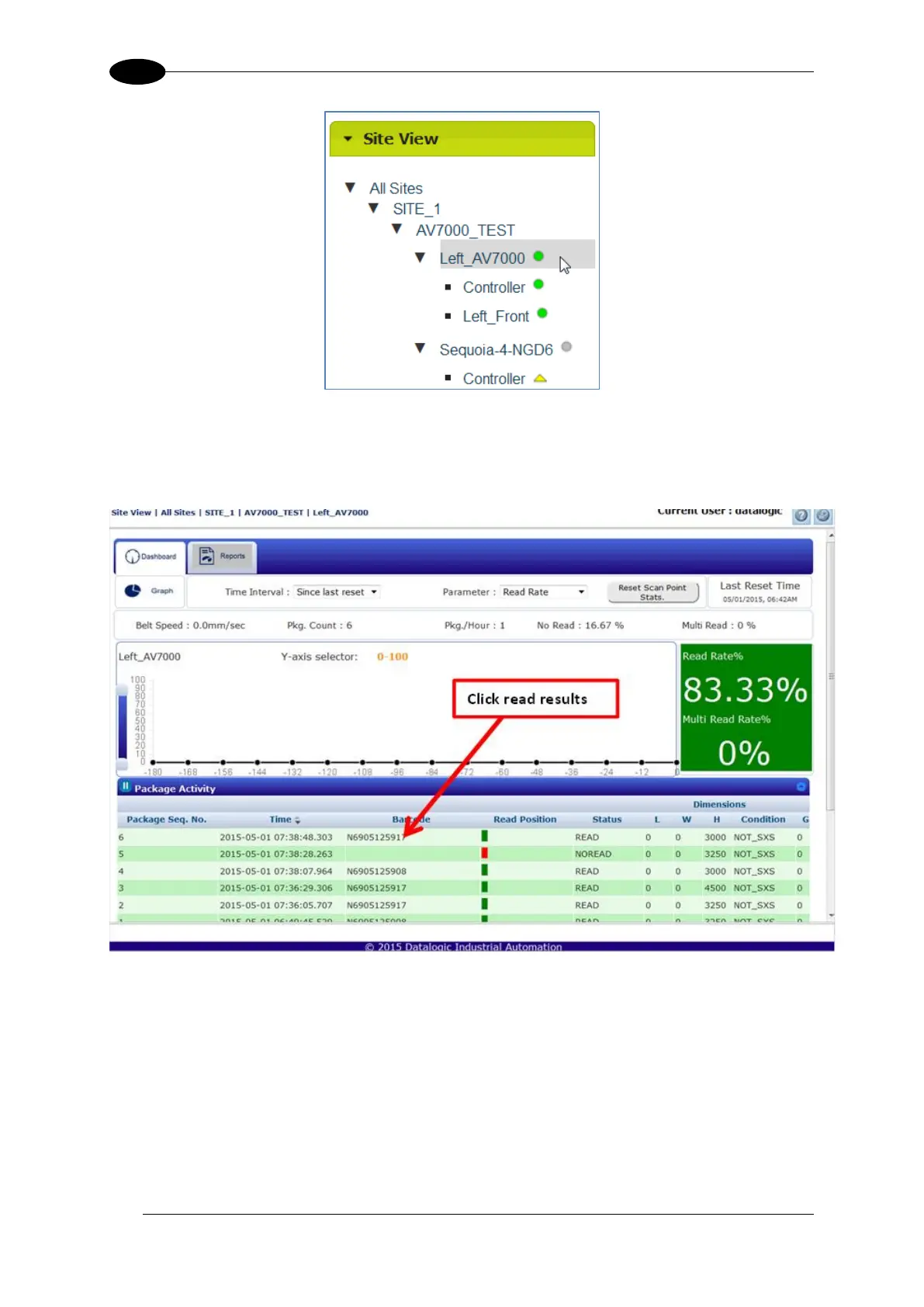This screenshot has width=924, height=1307.
Task: Click NOREAD status in package 5 row
Action: point(593,855)
